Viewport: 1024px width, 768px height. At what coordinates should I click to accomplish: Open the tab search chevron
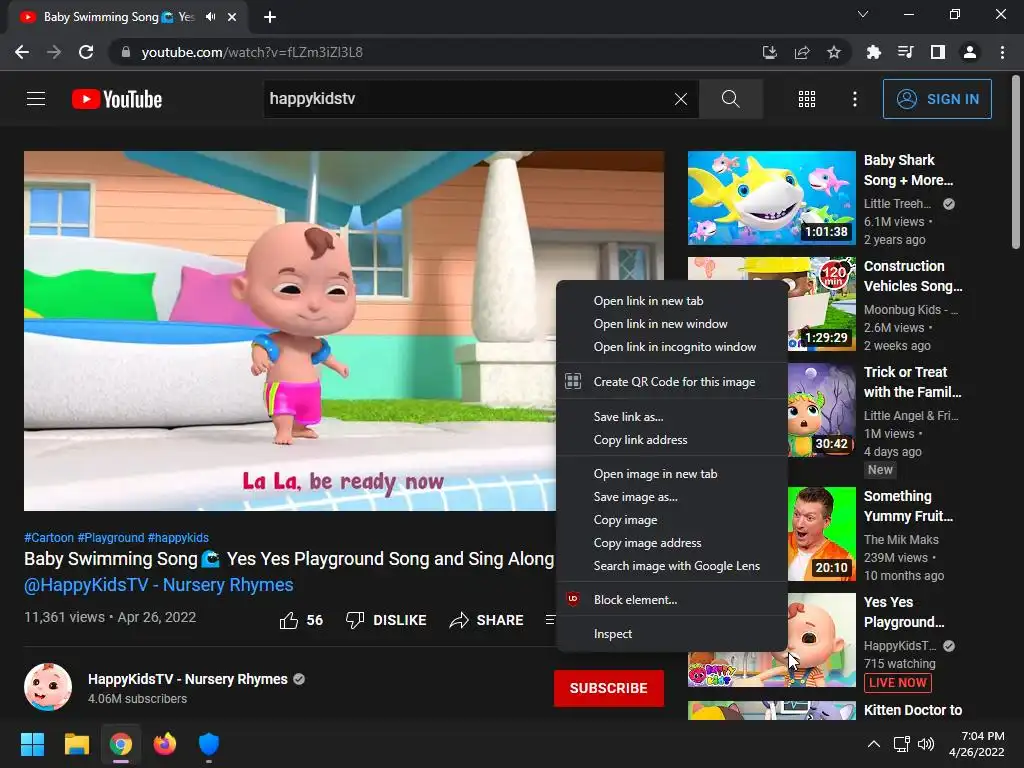click(863, 14)
